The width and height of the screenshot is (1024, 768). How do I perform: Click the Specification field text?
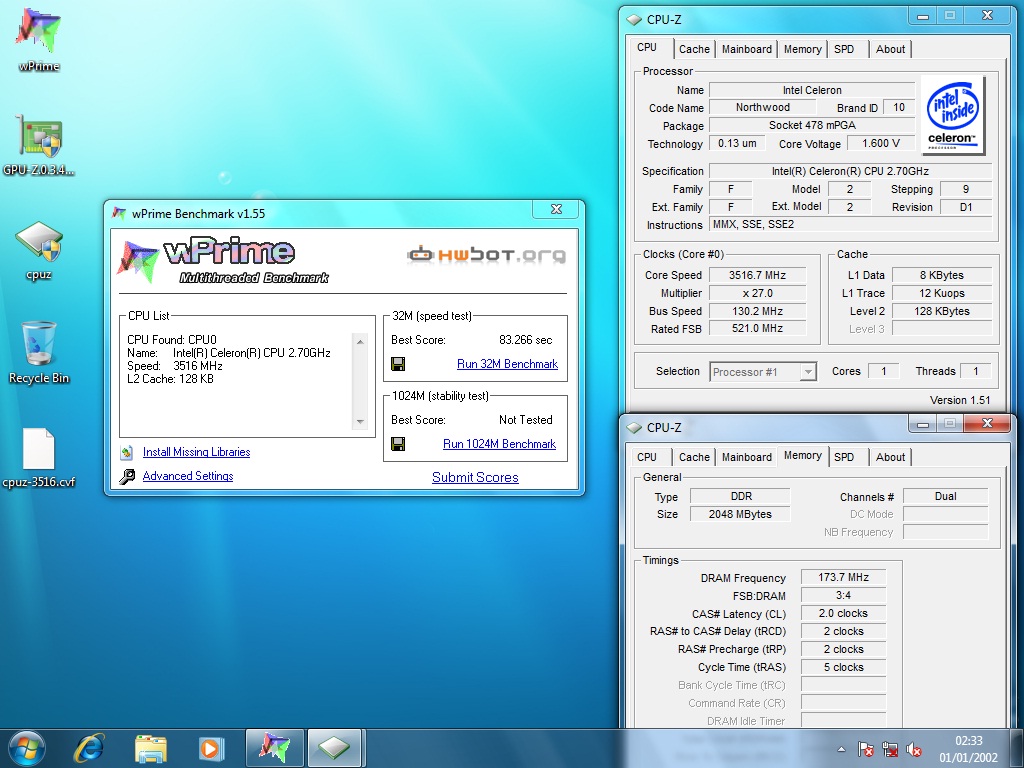point(850,171)
